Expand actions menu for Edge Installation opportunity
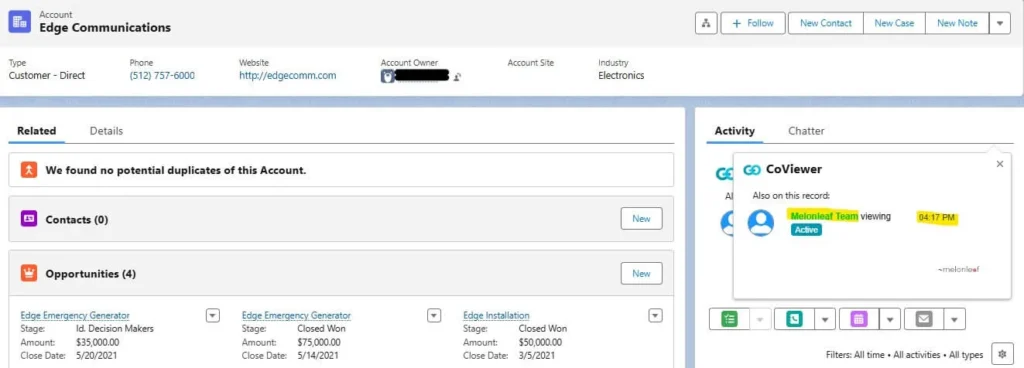Image resolution: width=1024 pixels, height=368 pixels. point(655,316)
